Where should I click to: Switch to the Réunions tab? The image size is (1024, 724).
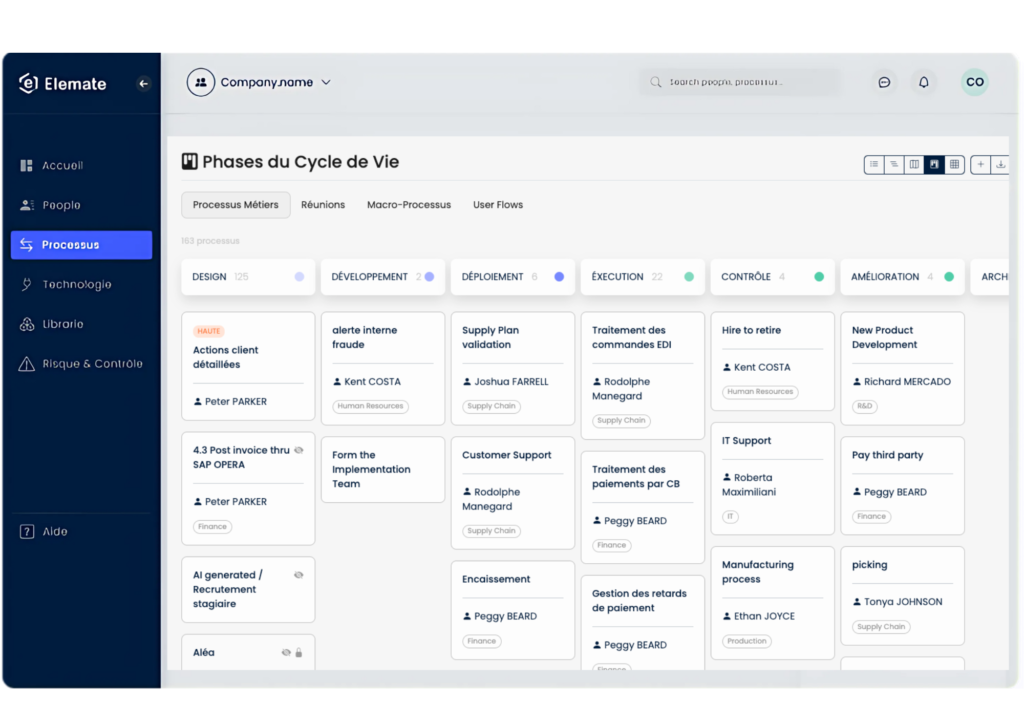pyautogui.click(x=323, y=204)
